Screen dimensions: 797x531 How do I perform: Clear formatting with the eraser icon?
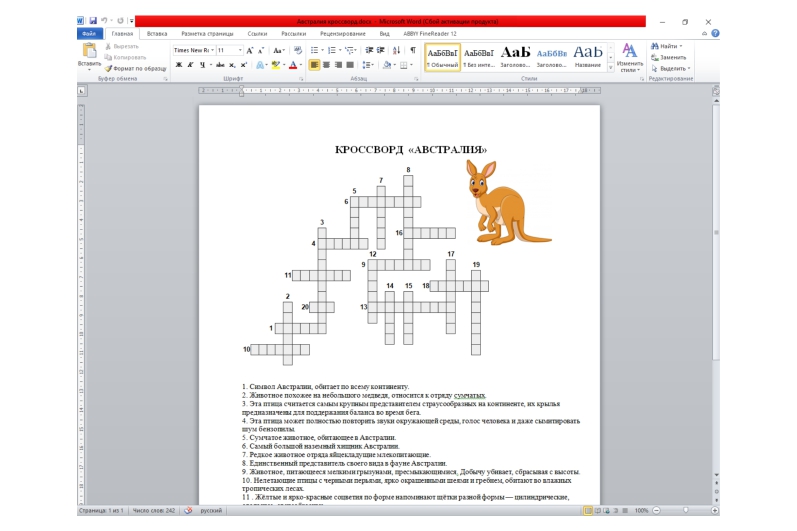pyautogui.click(x=298, y=50)
